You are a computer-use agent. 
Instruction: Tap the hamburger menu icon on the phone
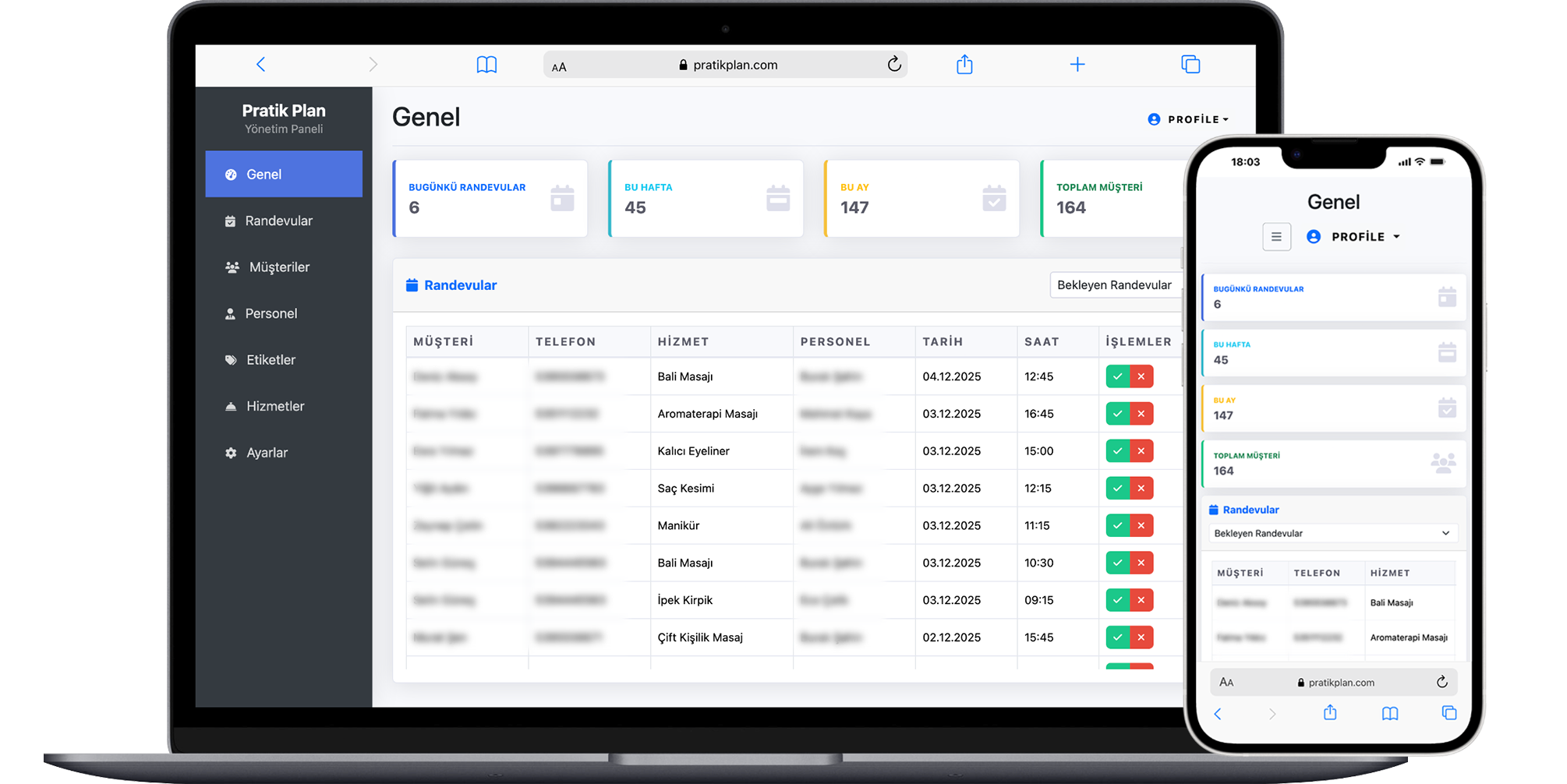(x=1276, y=236)
